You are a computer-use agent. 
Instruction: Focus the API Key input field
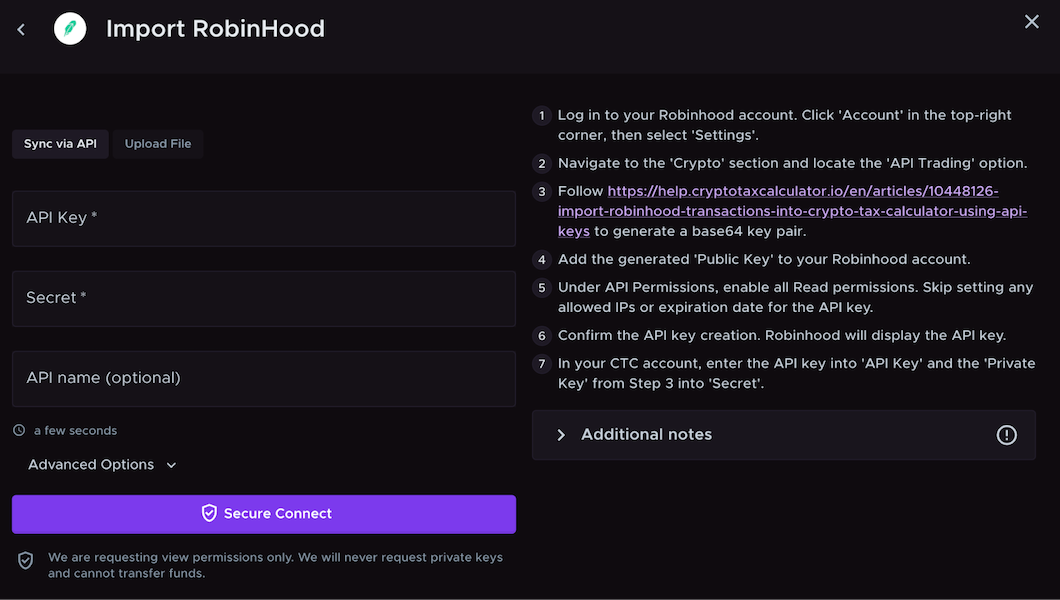pyautogui.click(x=264, y=218)
